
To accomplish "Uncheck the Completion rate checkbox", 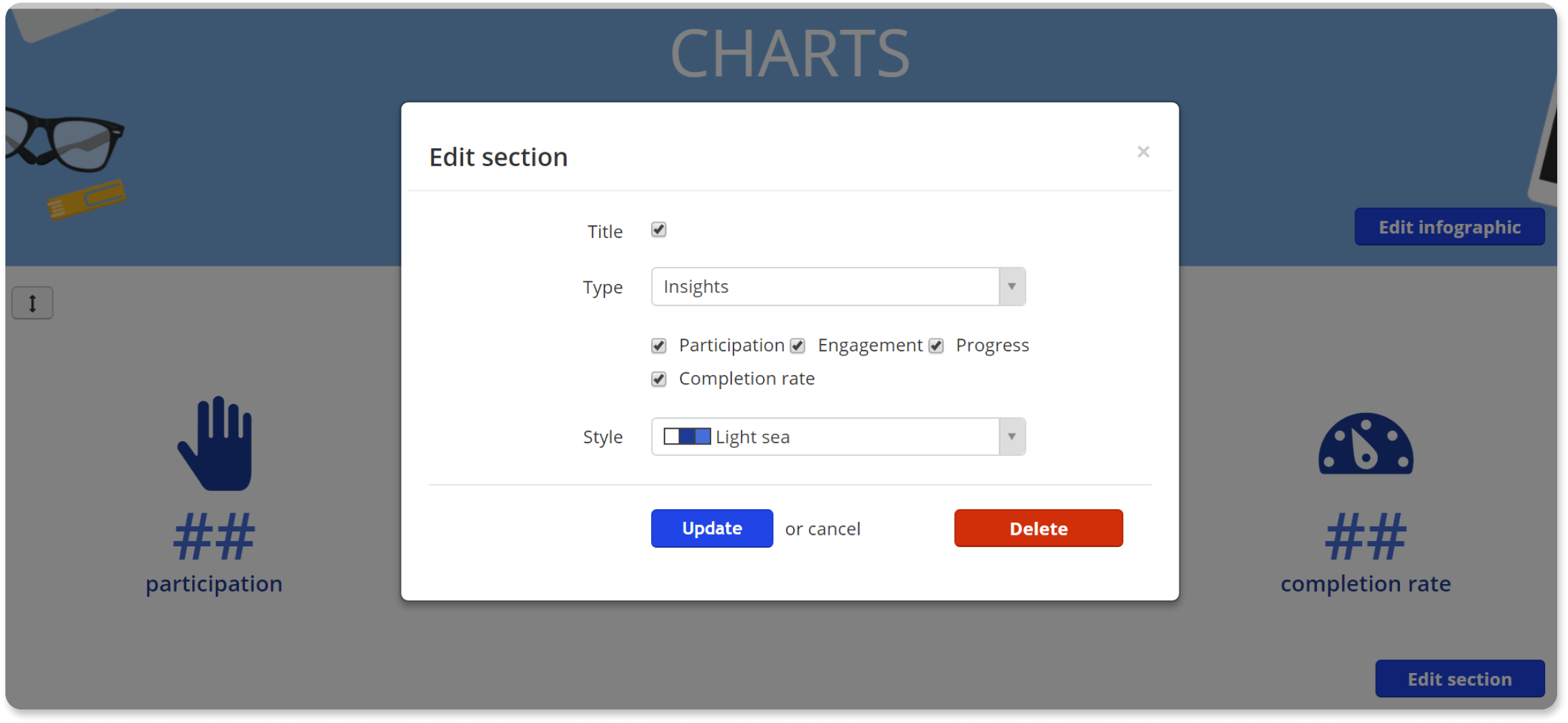I will click(x=658, y=379).
